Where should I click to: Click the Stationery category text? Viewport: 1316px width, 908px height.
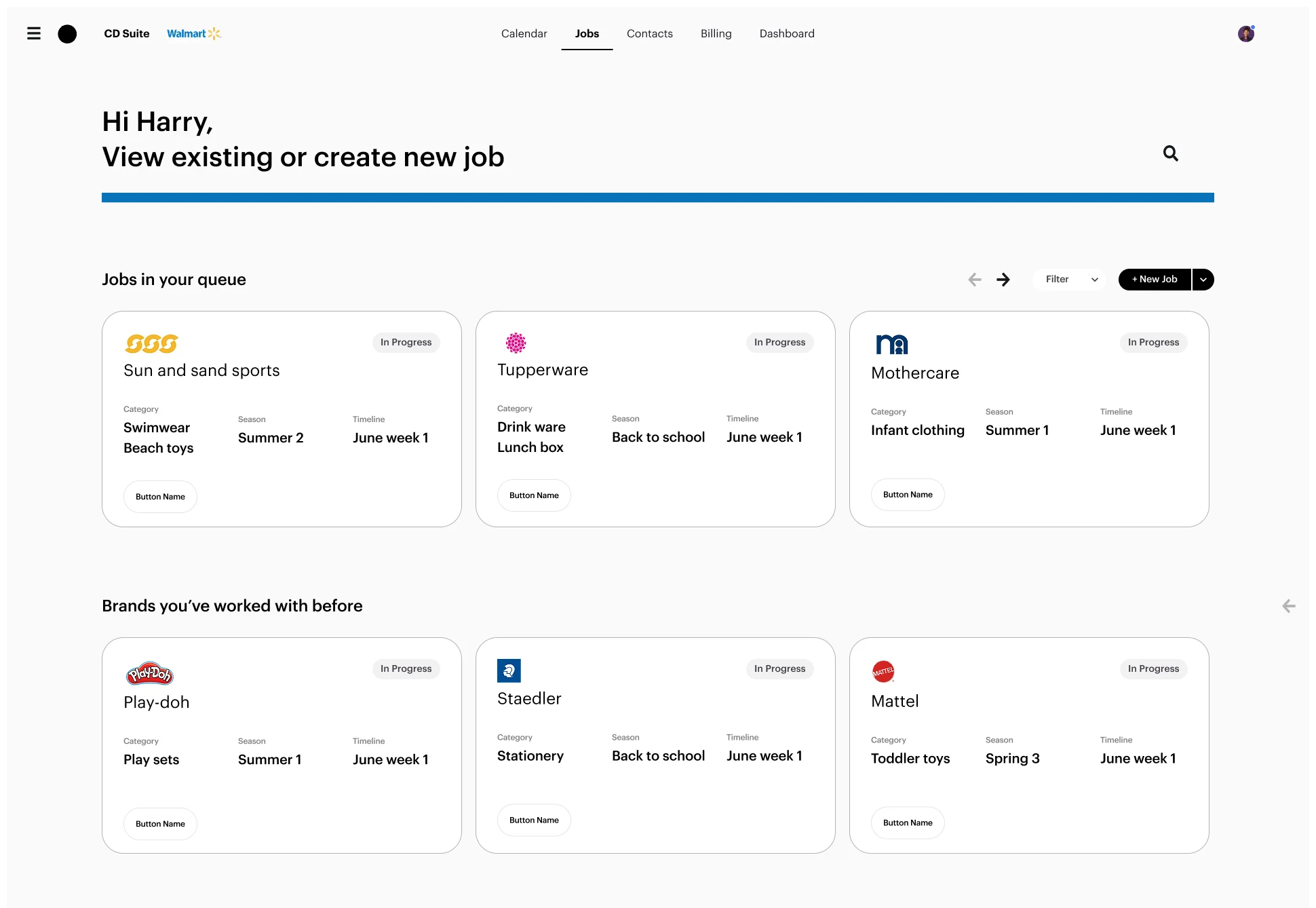[x=530, y=756]
